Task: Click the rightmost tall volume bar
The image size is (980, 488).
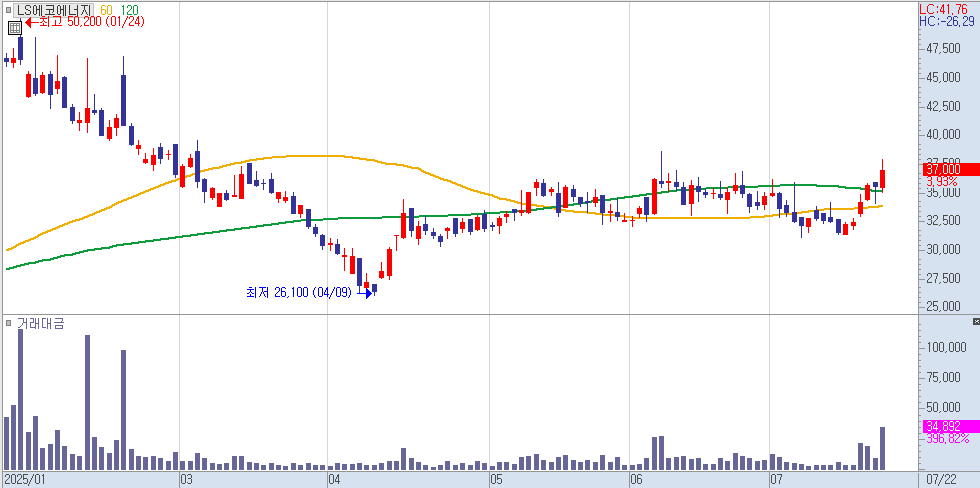Action: (882, 449)
